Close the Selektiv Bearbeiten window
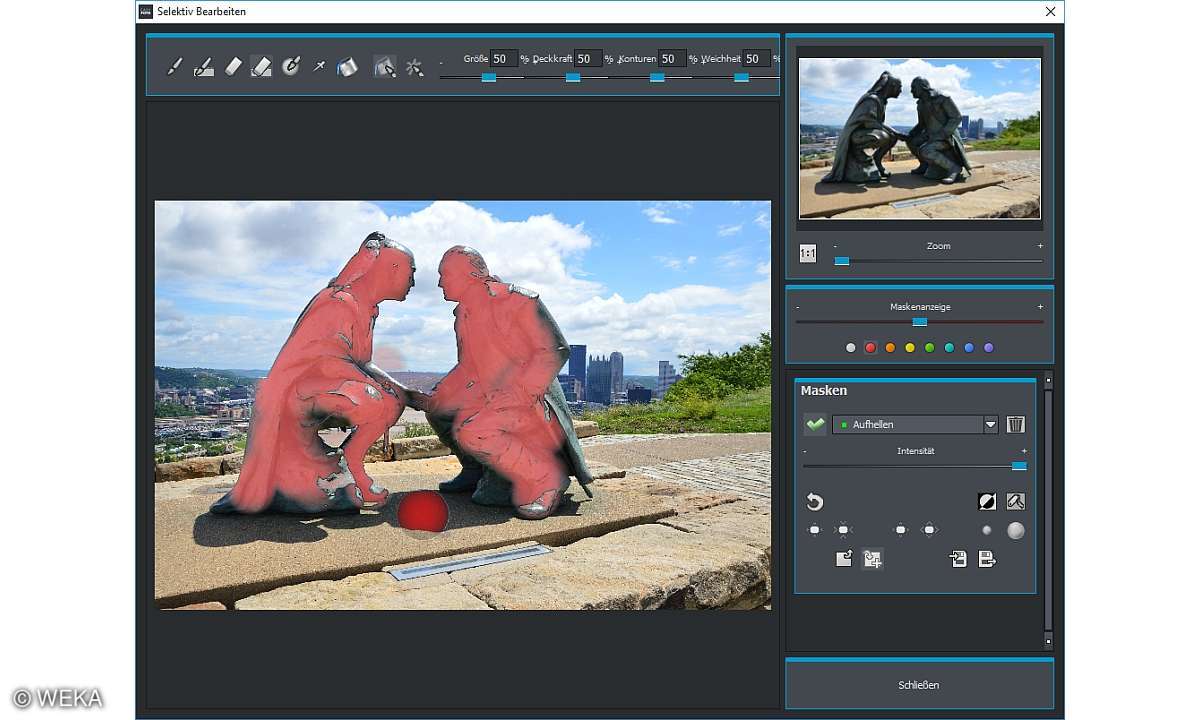The width and height of the screenshot is (1200, 720). coord(1050,11)
